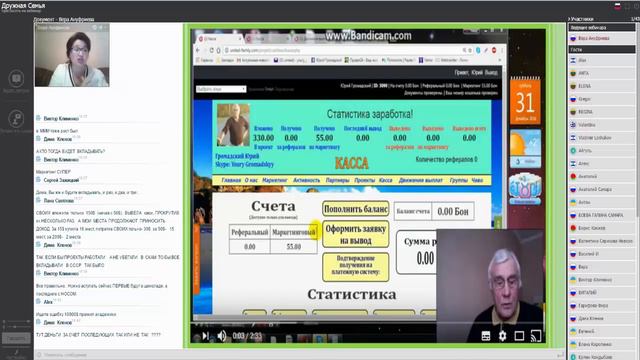
Task: Select participant 'Valentina' in guest list
Action: pos(602,125)
